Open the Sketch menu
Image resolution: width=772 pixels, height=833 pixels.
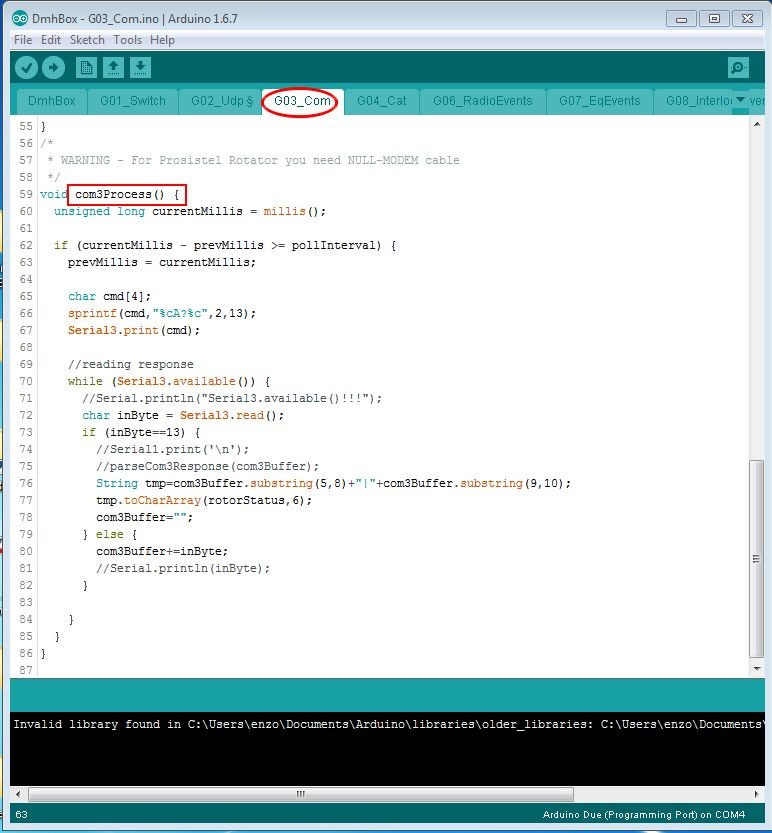87,40
